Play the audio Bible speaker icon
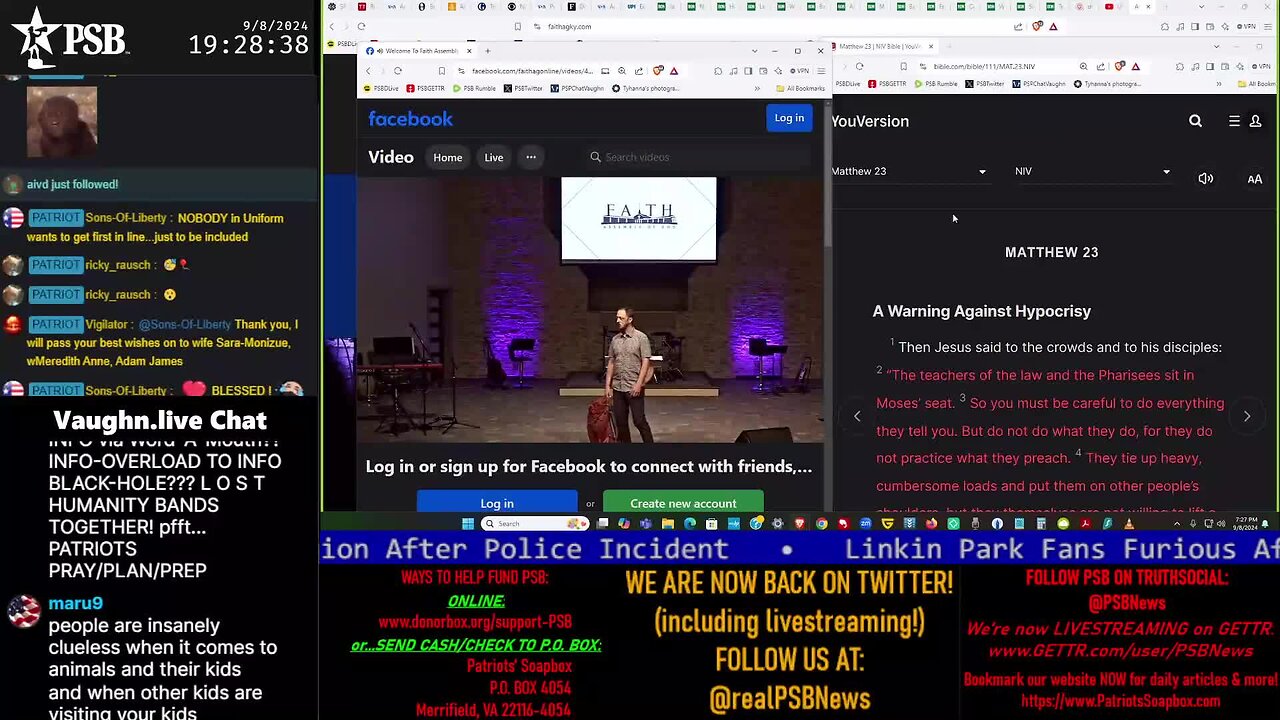The width and height of the screenshot is (1280, 720). tap(1206, 179)
